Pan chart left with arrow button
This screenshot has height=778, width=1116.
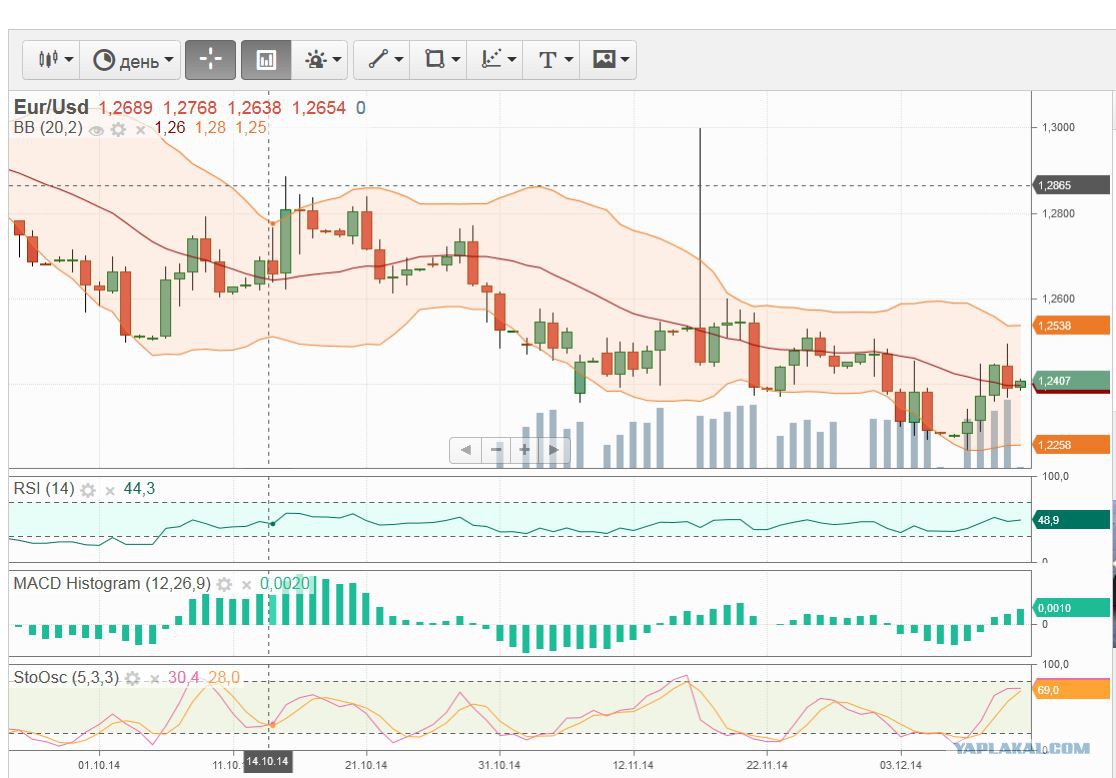click(x=465, y=450)
